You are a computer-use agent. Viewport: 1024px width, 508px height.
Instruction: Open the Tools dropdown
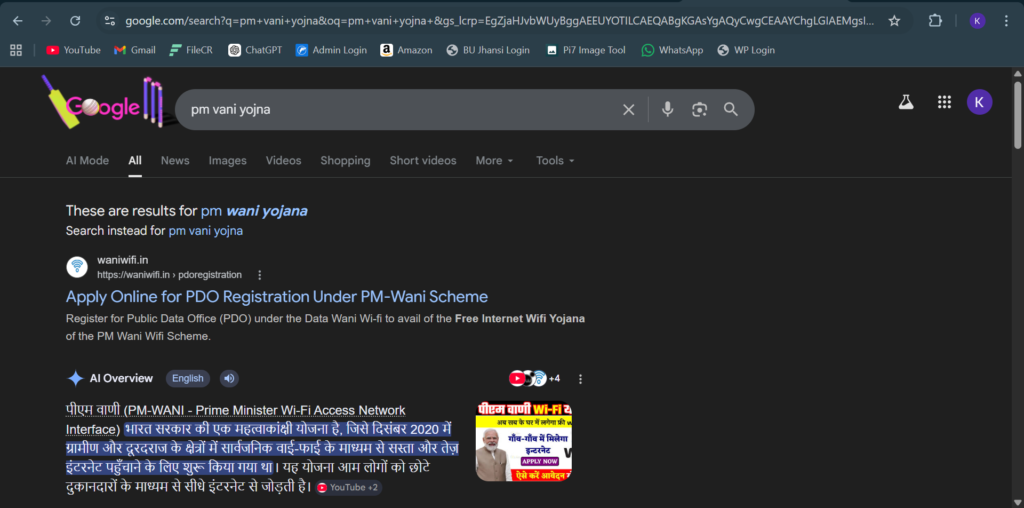pyautogui.click(x=555, y=160)
